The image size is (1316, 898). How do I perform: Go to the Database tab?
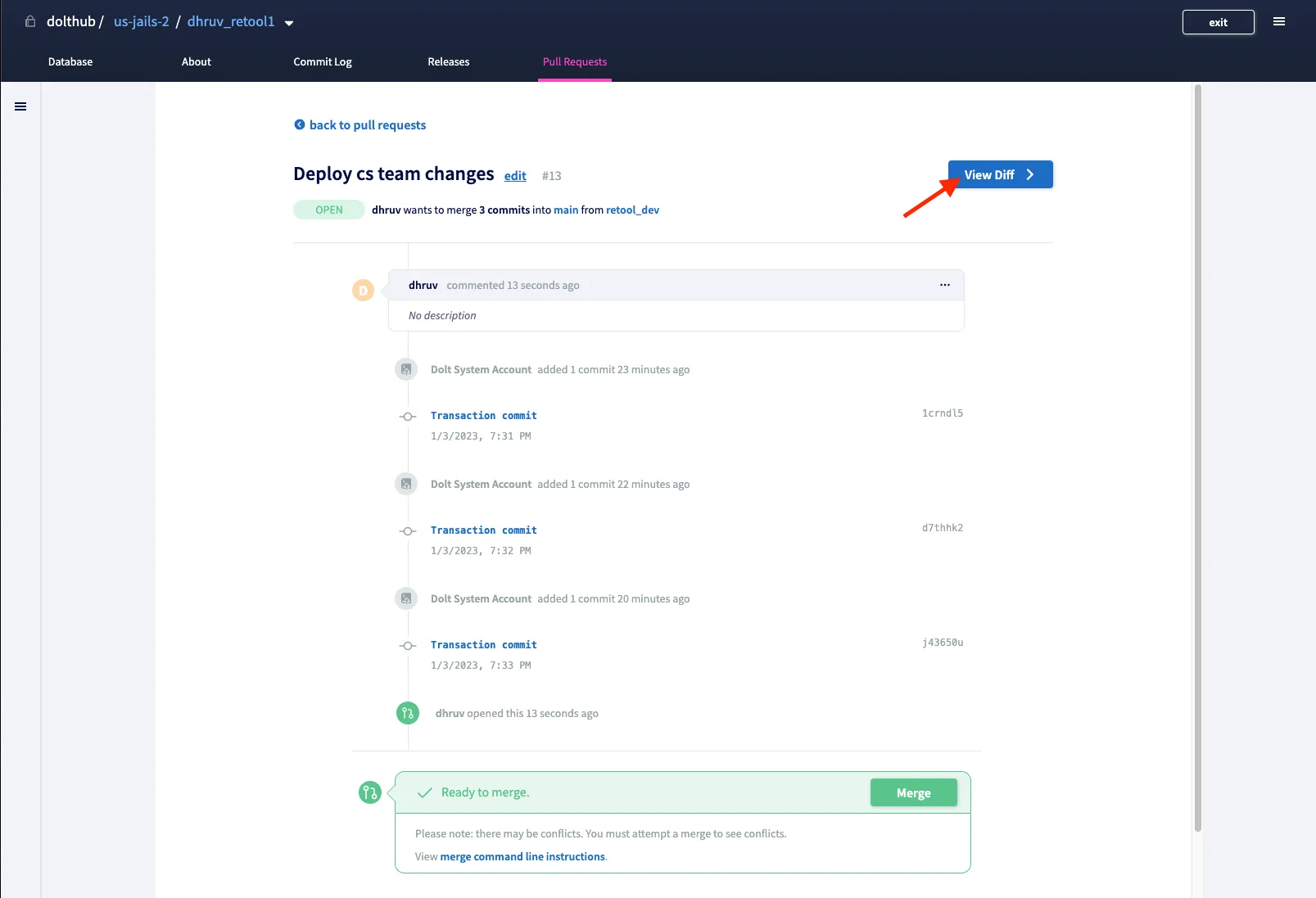[70, 61]
